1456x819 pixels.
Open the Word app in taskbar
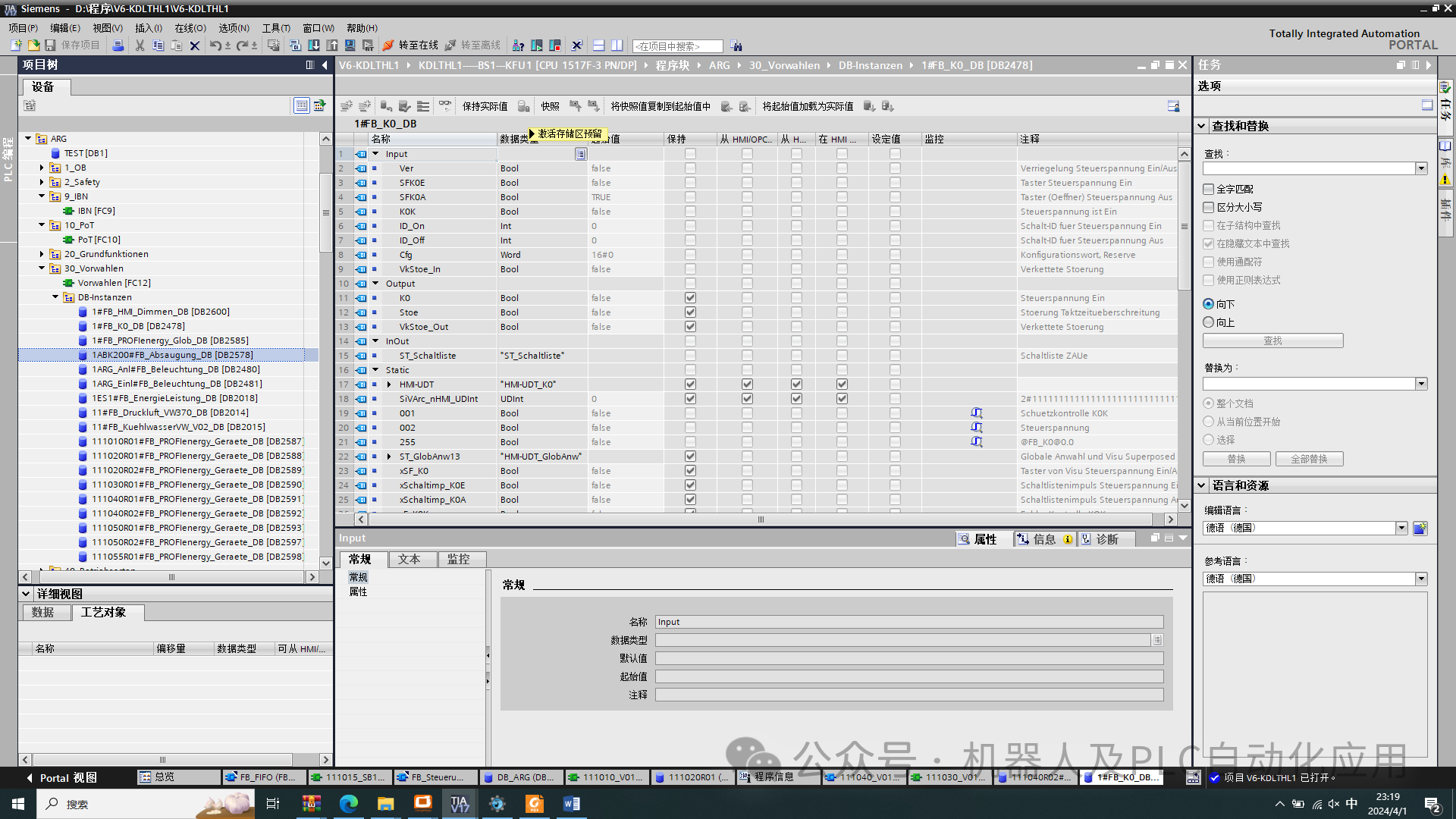point(571,804)
